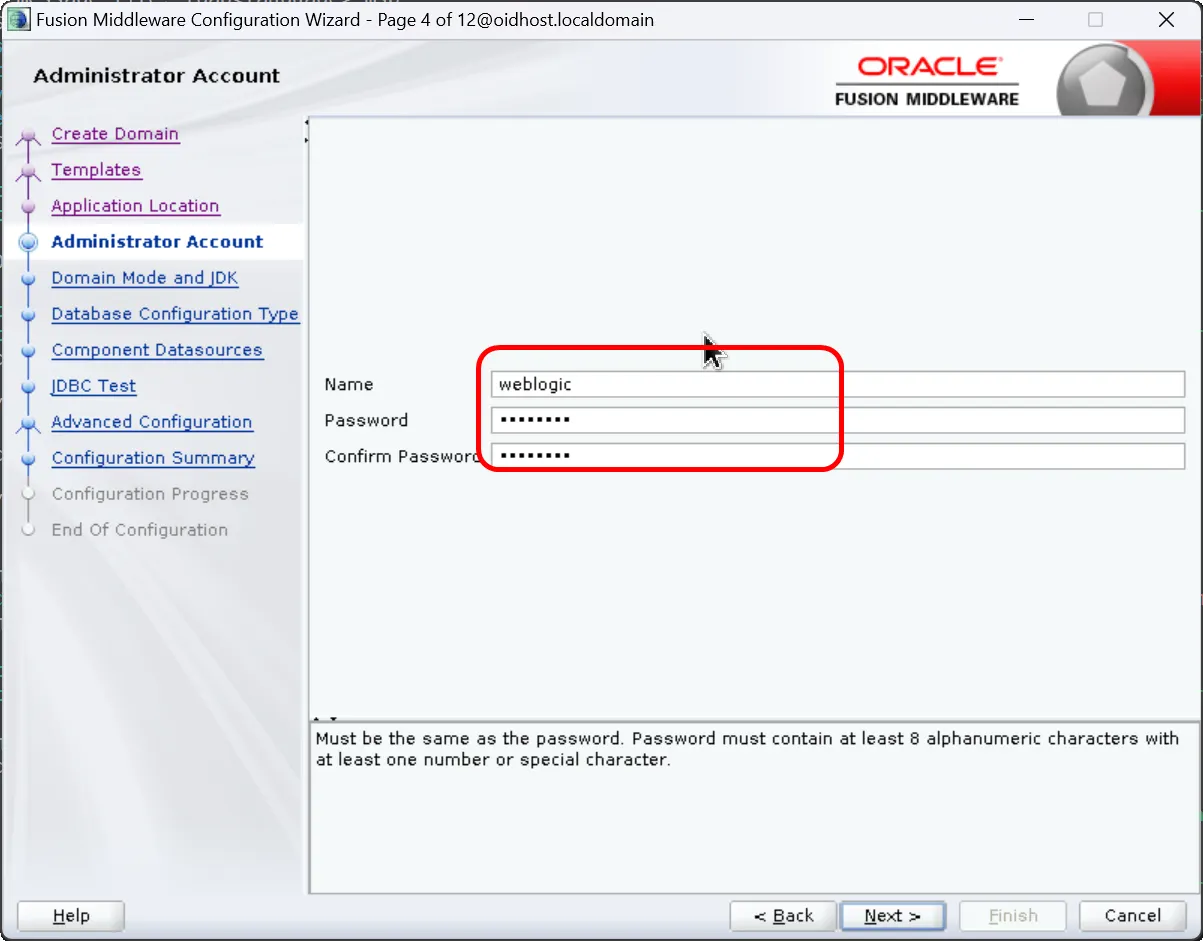Click the Create Domain step node icon
This screenshot has width=1203, height=941.
click(x=29, y=138)
